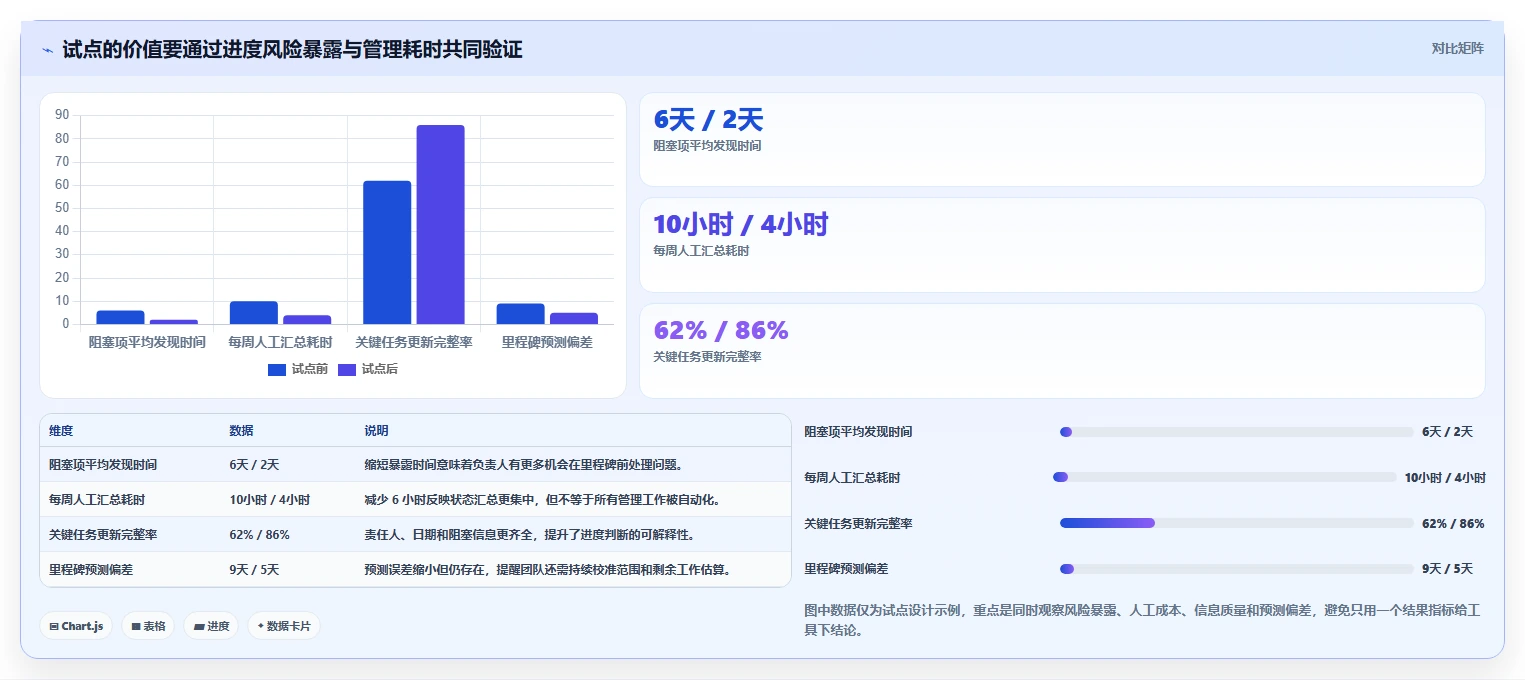Click the 里程碑预测偏差 progress bar
1525x680 pixels.
(1236, 569)
